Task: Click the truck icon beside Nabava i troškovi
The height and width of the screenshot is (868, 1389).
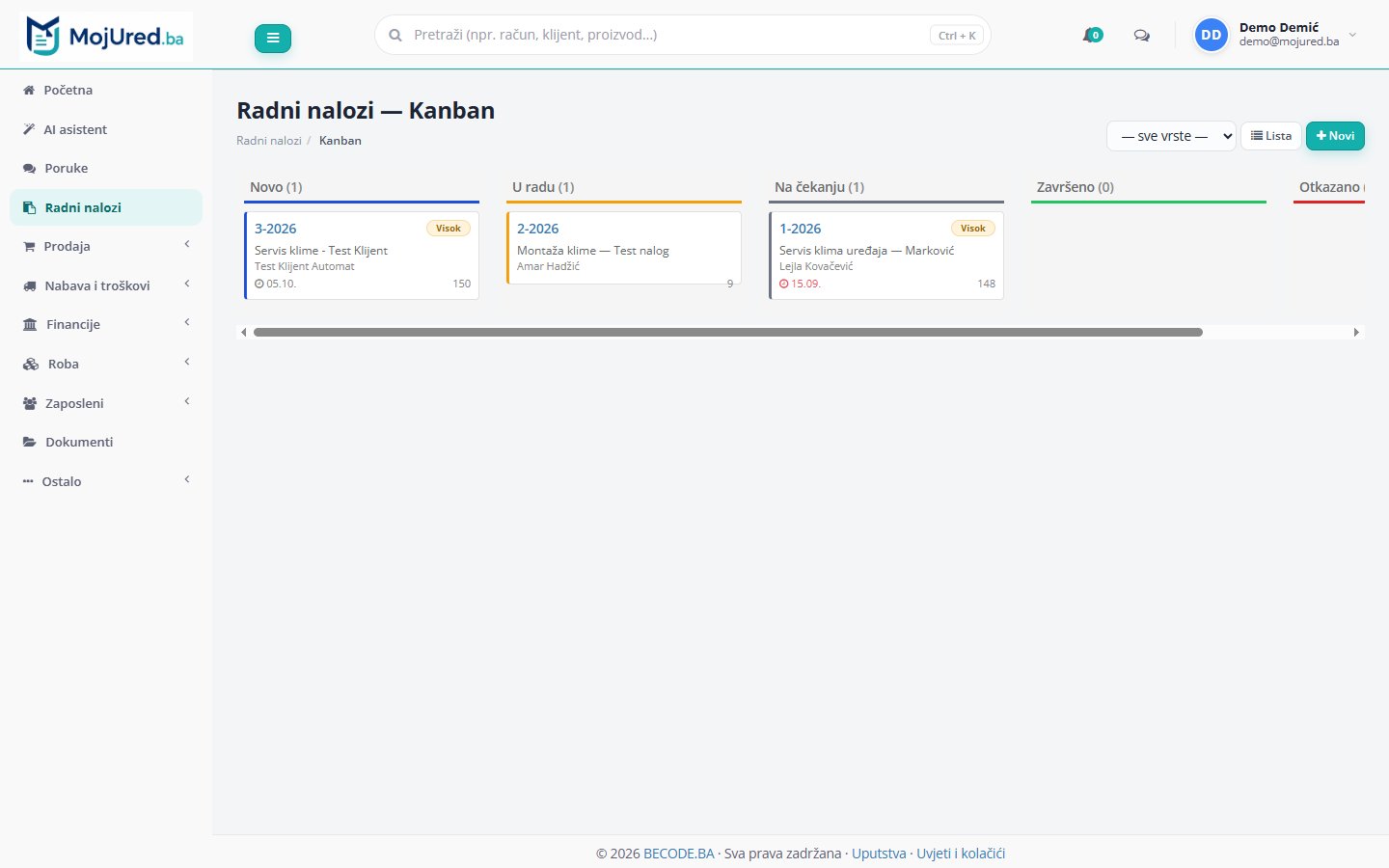Action: (x=30, y=285)
